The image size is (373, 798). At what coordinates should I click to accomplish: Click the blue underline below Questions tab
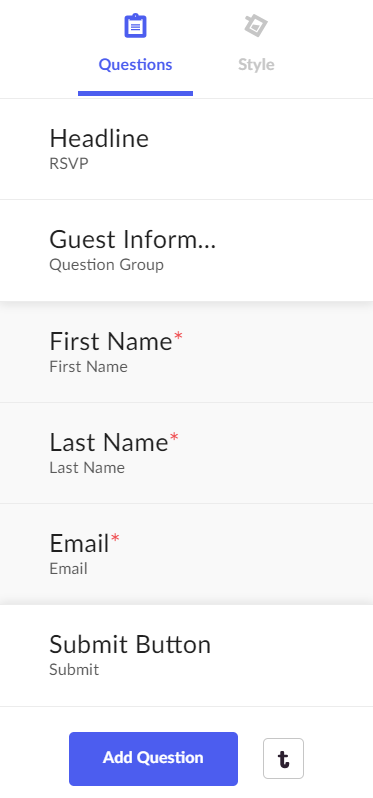pos(135,94)
